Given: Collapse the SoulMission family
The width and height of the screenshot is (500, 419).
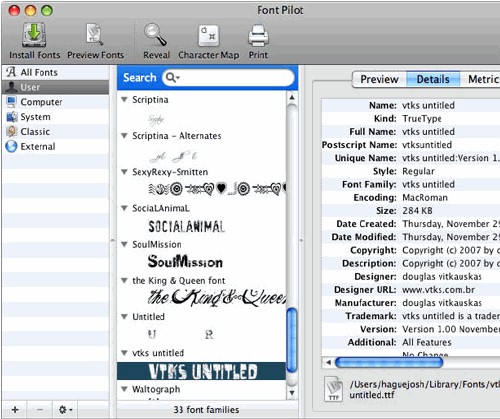Looking at the screenshot, I should pos(124,244).
